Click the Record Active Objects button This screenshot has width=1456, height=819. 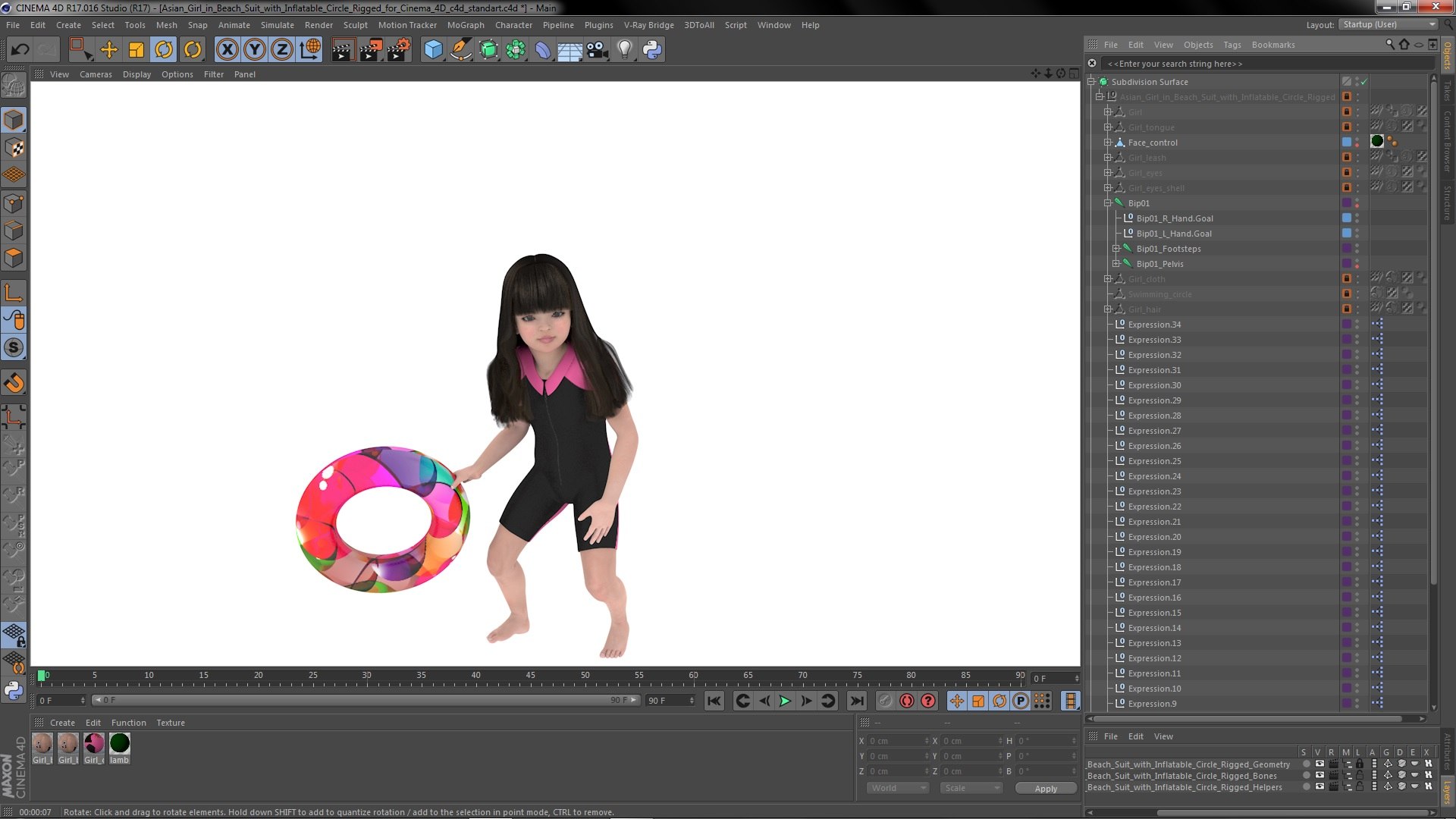pyautogui.click(x=885, y=701)
